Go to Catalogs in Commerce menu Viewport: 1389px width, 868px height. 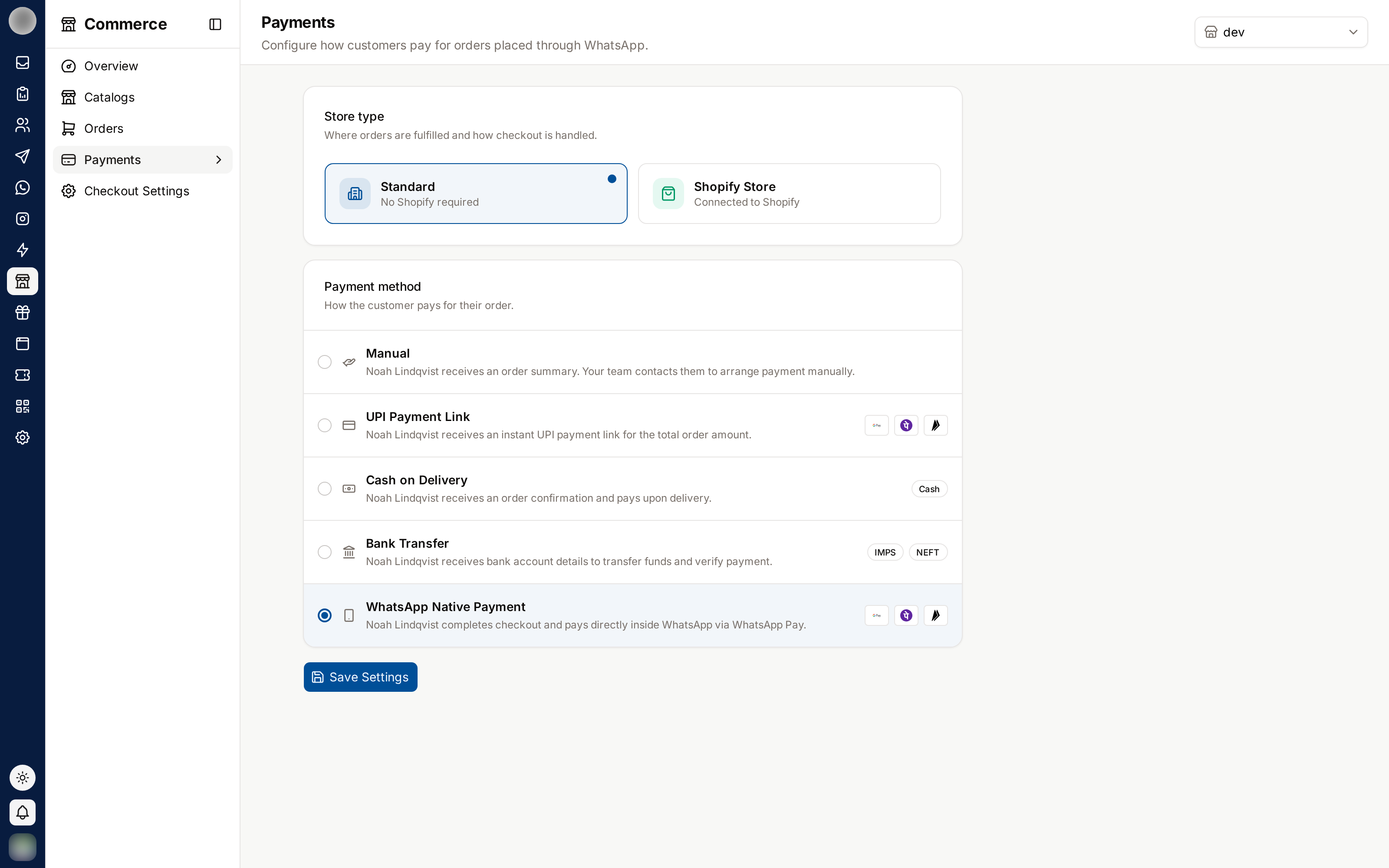pos(143,97)
